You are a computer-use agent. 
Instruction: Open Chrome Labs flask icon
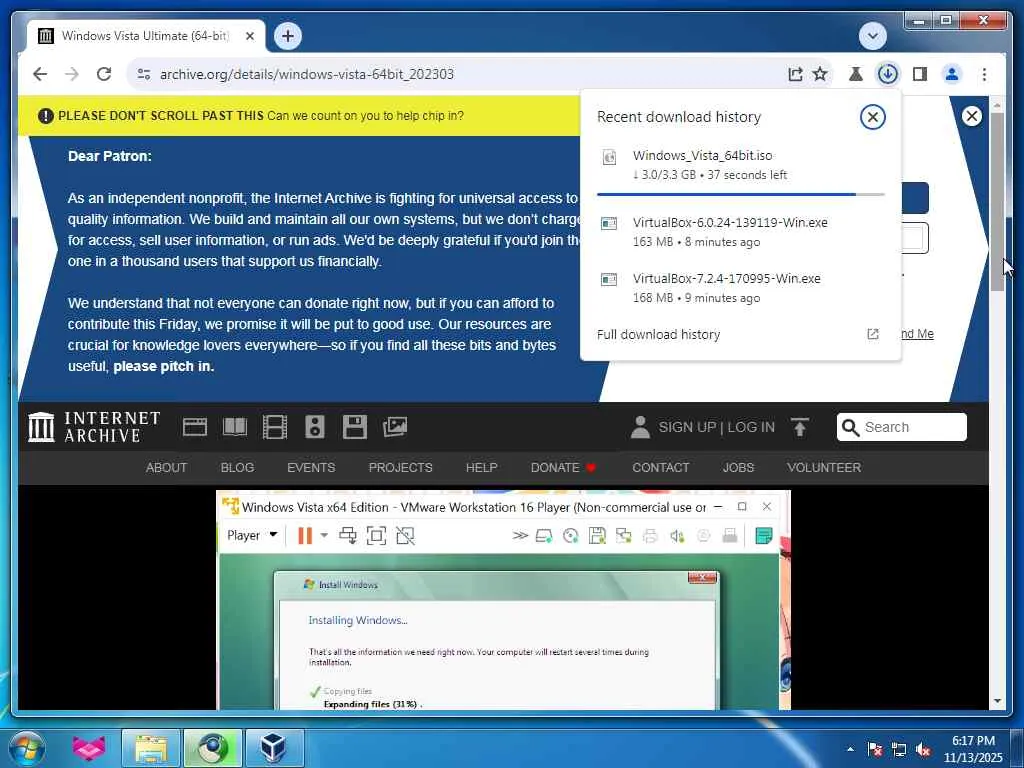click(x=856, y=74)
